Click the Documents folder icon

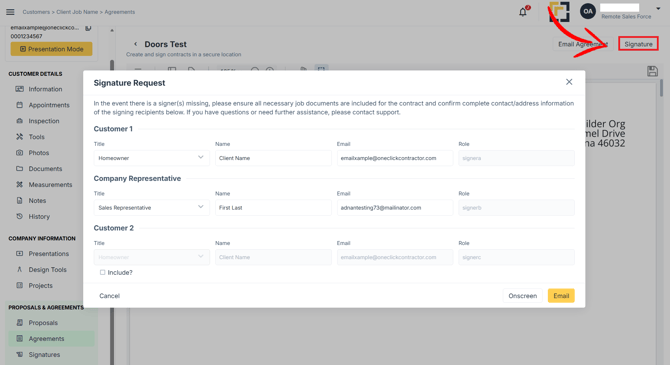point(20,168)
